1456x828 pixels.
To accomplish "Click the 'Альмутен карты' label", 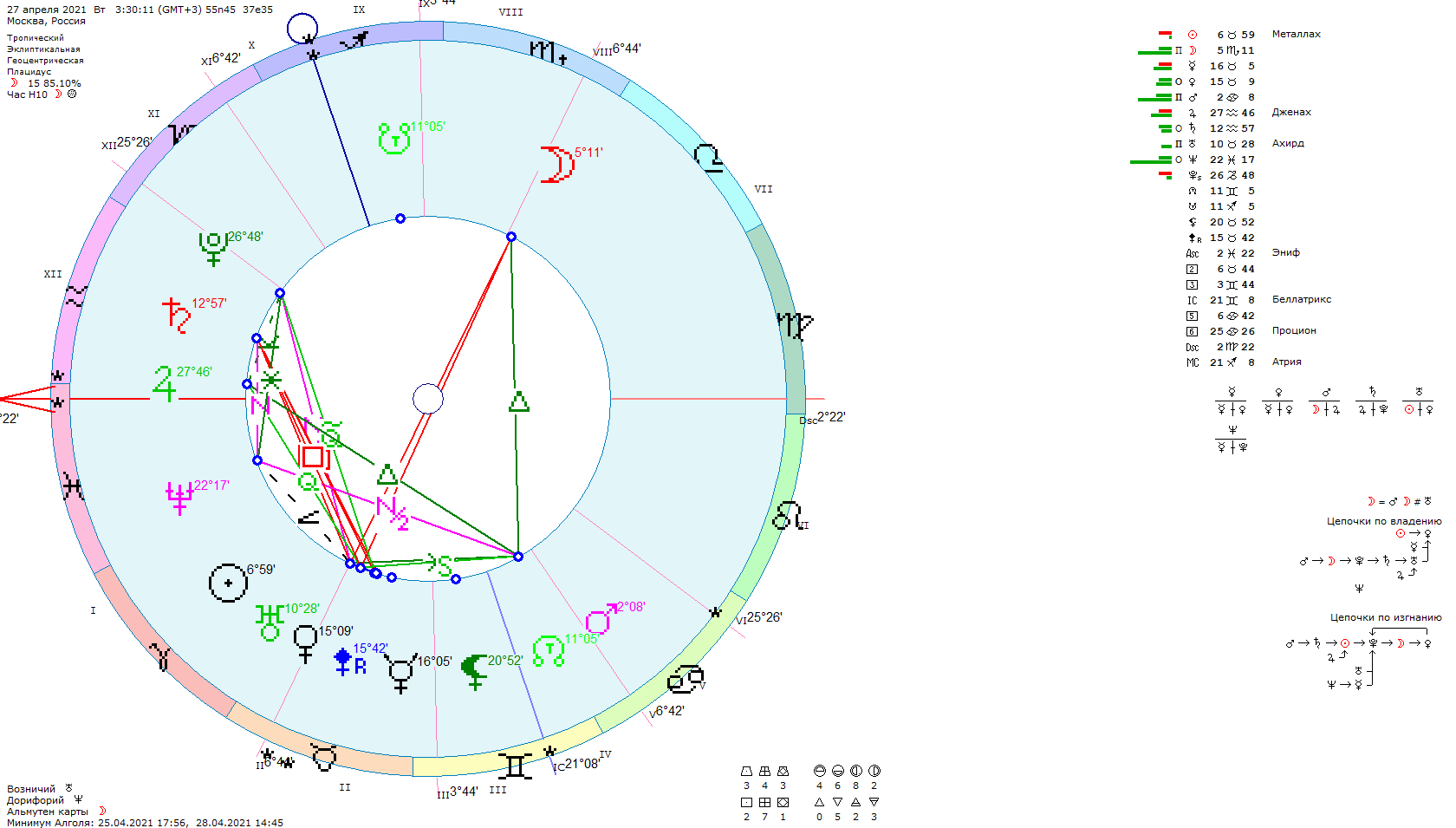I will [48, 812].
